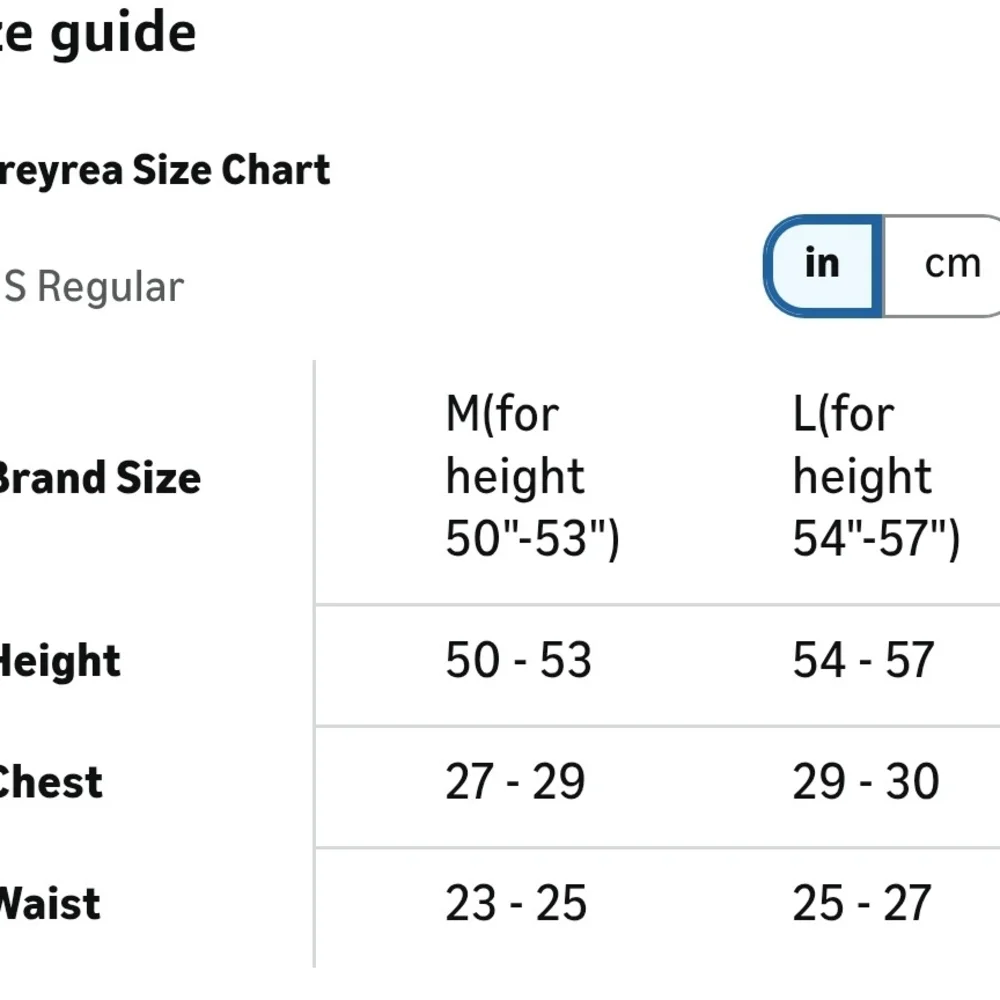Click the 50"-53" text in M header
The height and width of the screenshot is (1000, 1000).
[533, 538]
